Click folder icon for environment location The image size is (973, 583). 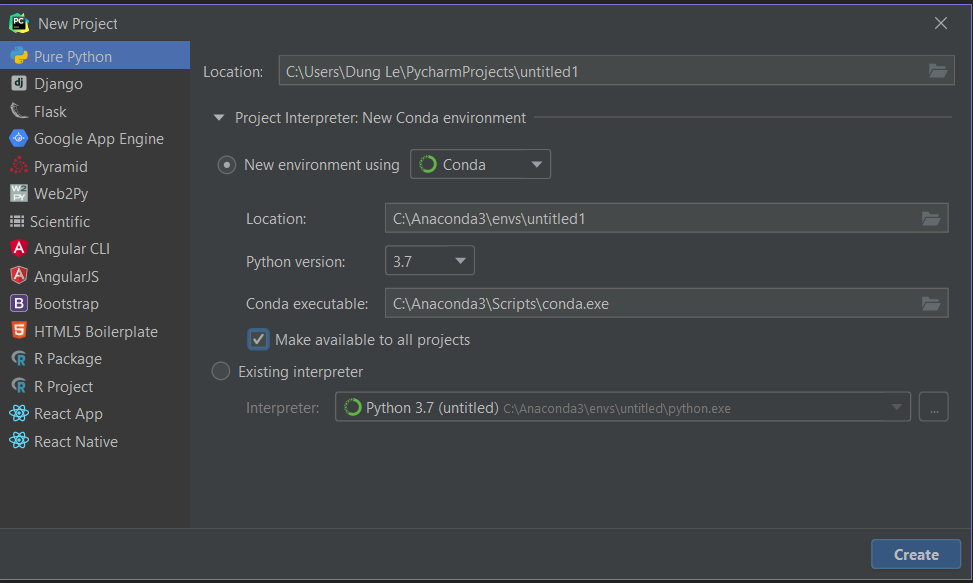pyautogui.click(x=931, y=219)
